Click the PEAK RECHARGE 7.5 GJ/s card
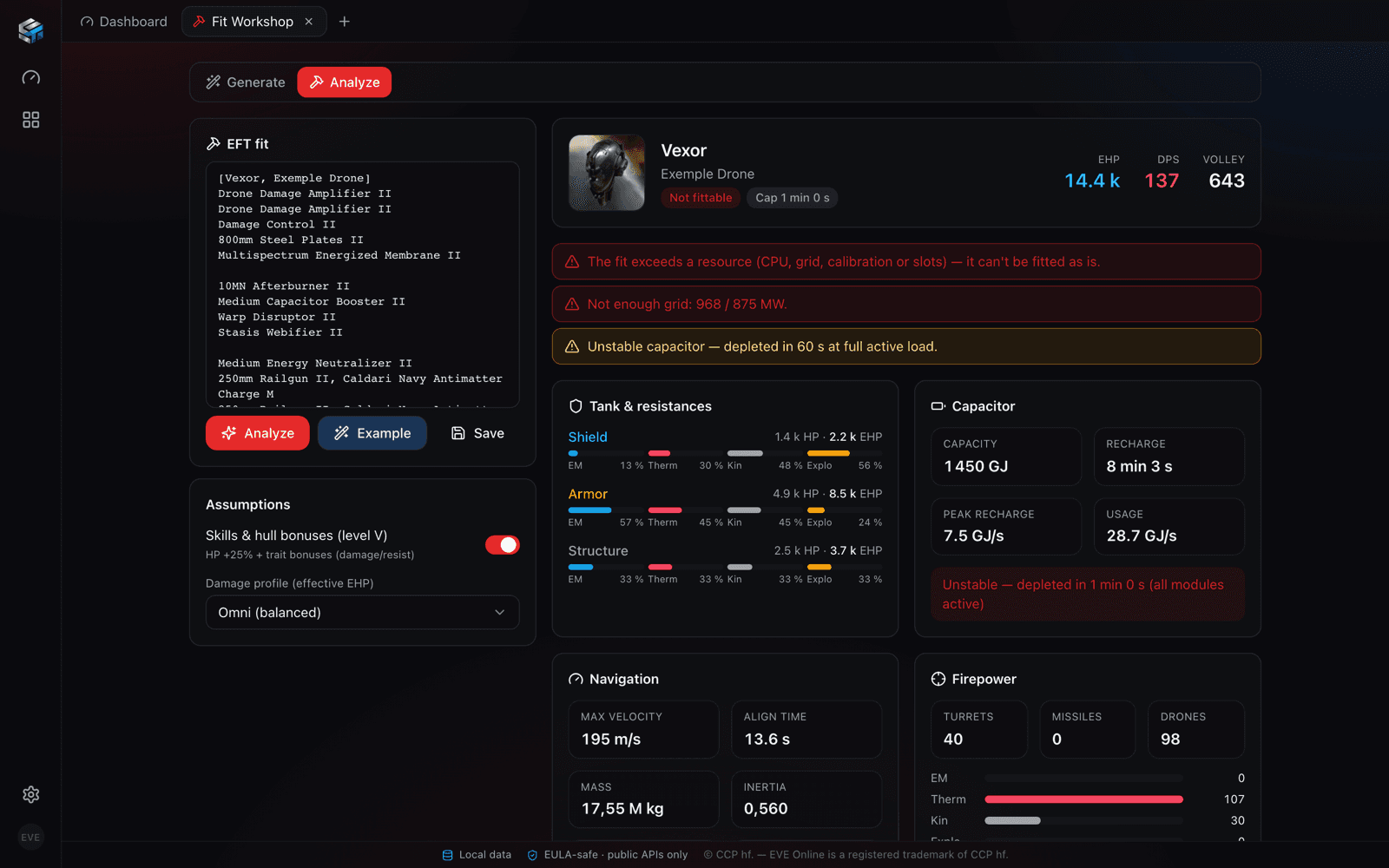 (x=1006, y=527)
